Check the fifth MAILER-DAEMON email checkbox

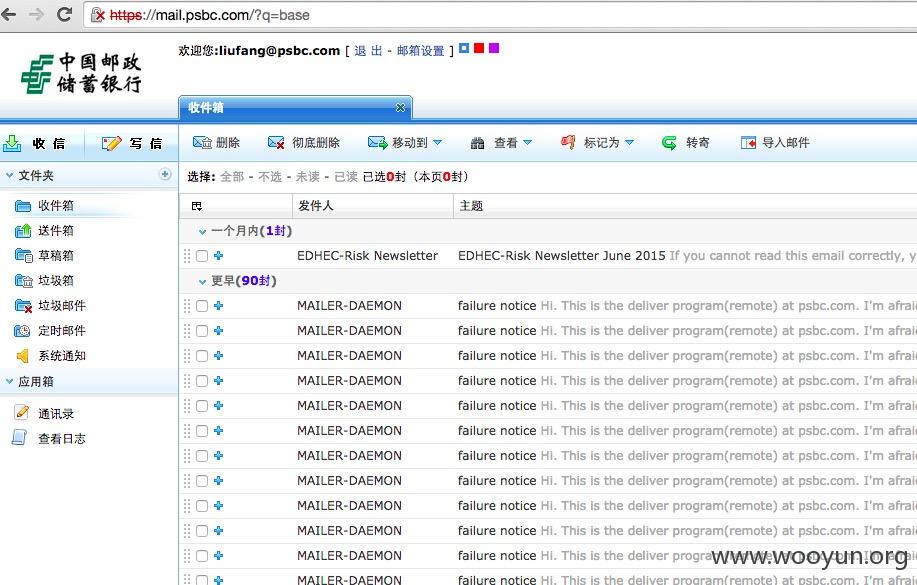click(202, 406)
